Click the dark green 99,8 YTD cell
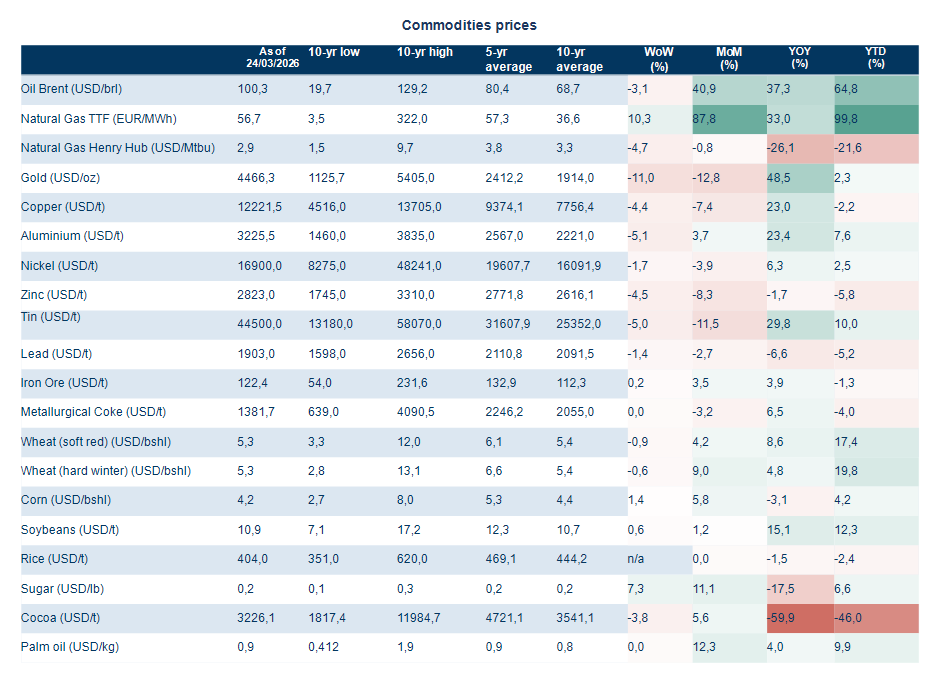 876,119
